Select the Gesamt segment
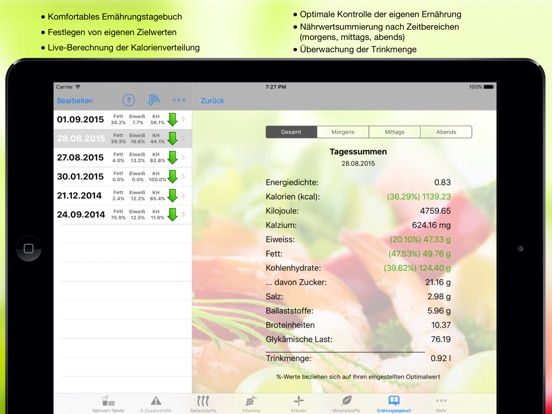The image size is (552, 414). pyautogui.click(x=291, y=132)
